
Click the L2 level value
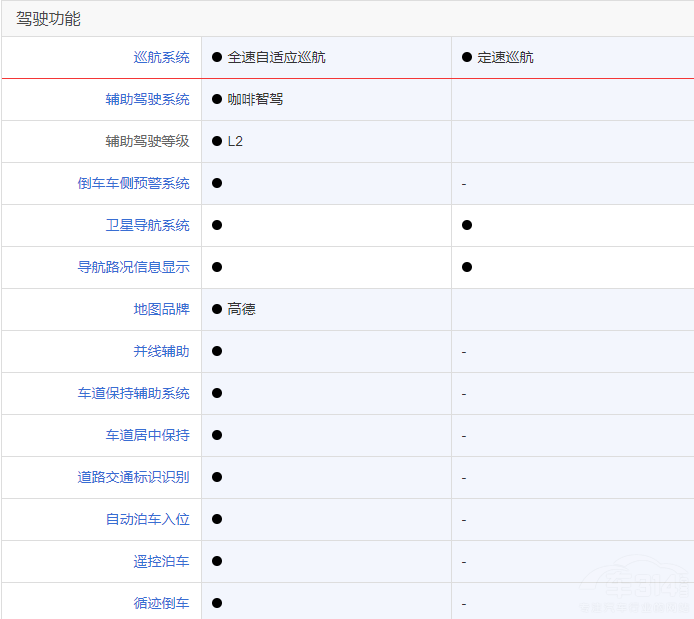click(235, 141)
